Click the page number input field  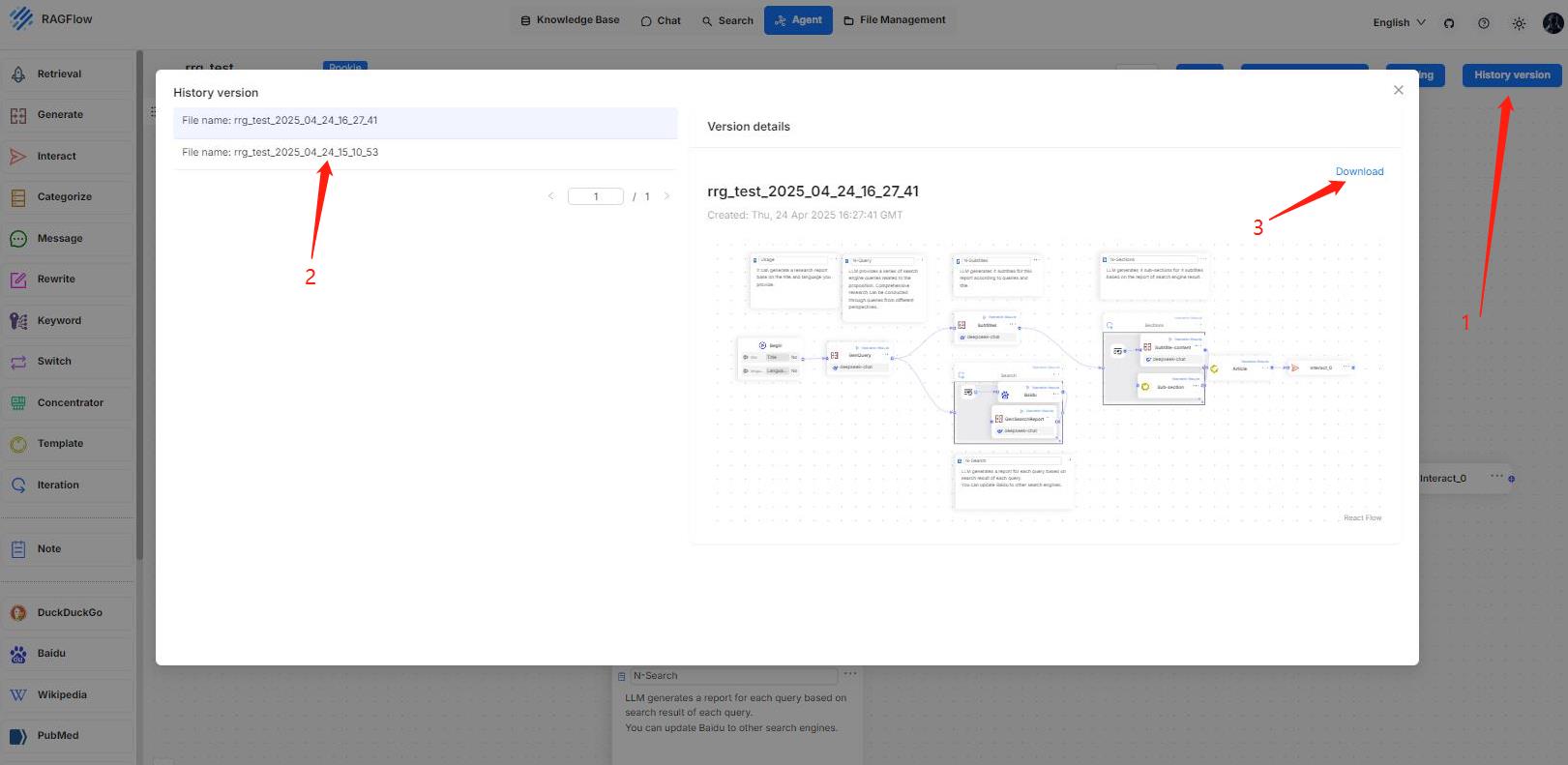point(596,196)
